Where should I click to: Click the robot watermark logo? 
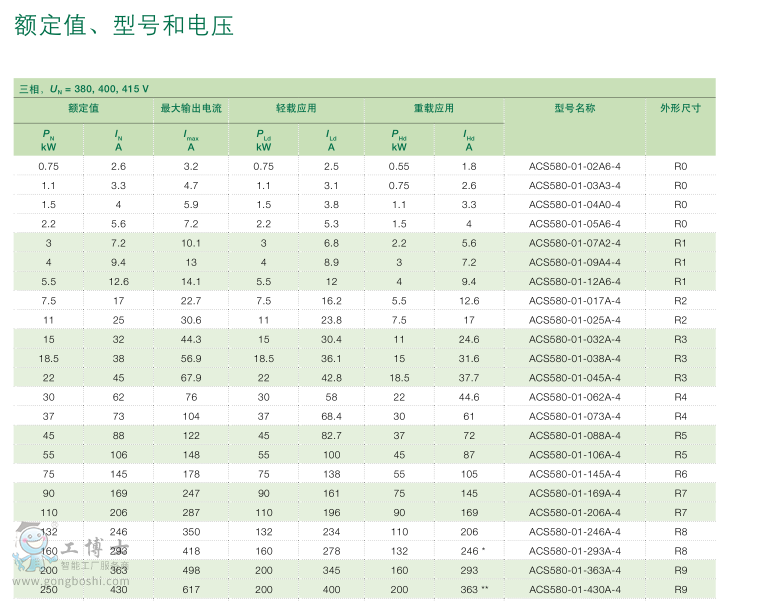32,546
